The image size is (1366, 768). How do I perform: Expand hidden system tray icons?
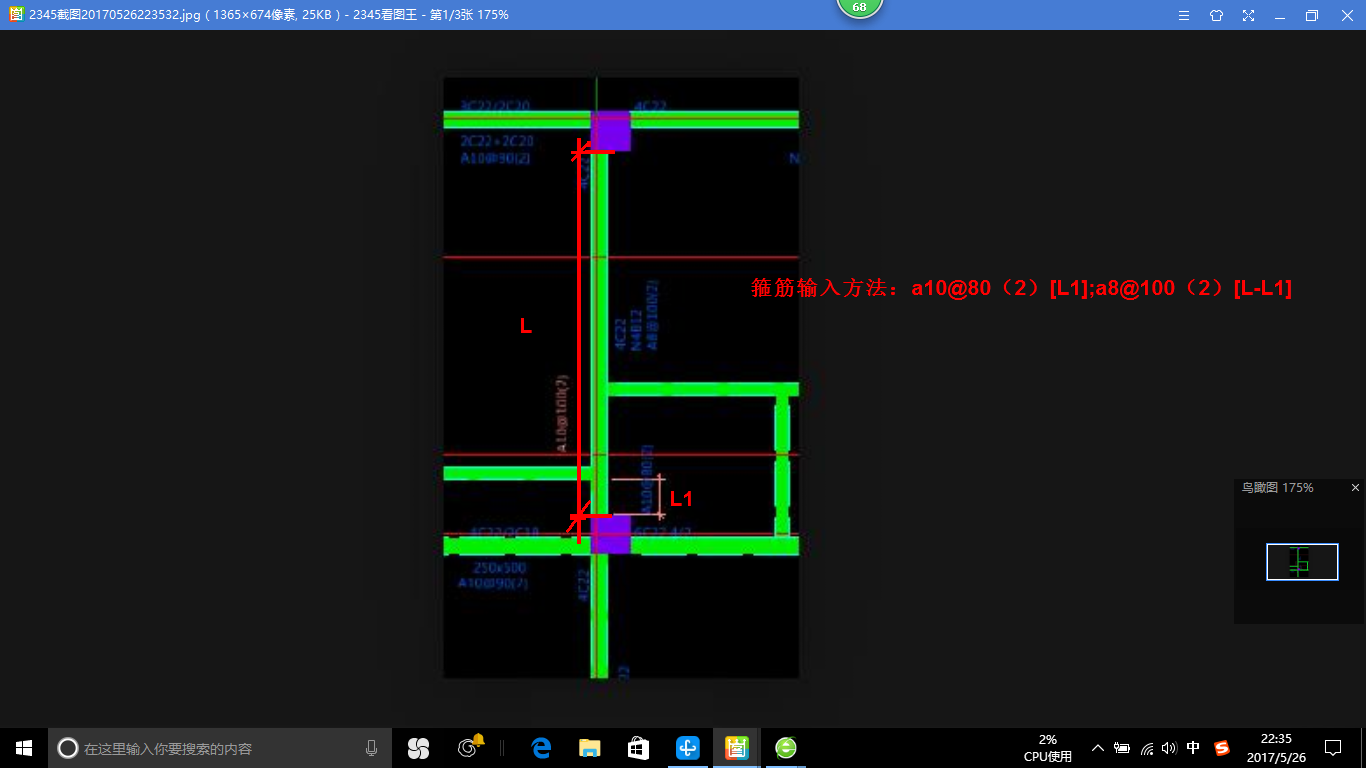click(x=1097, y=748)
